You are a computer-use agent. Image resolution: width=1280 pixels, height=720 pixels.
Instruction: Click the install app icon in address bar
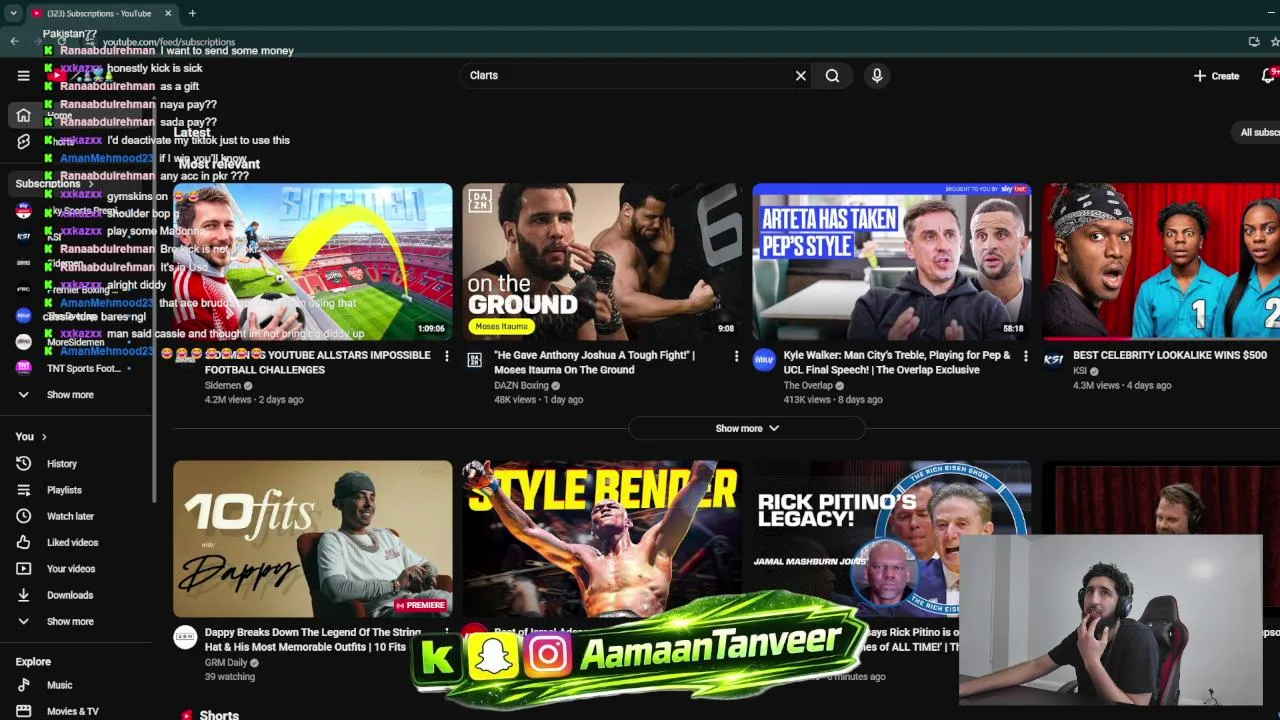pyautogui.click(x=1254, y=41)
